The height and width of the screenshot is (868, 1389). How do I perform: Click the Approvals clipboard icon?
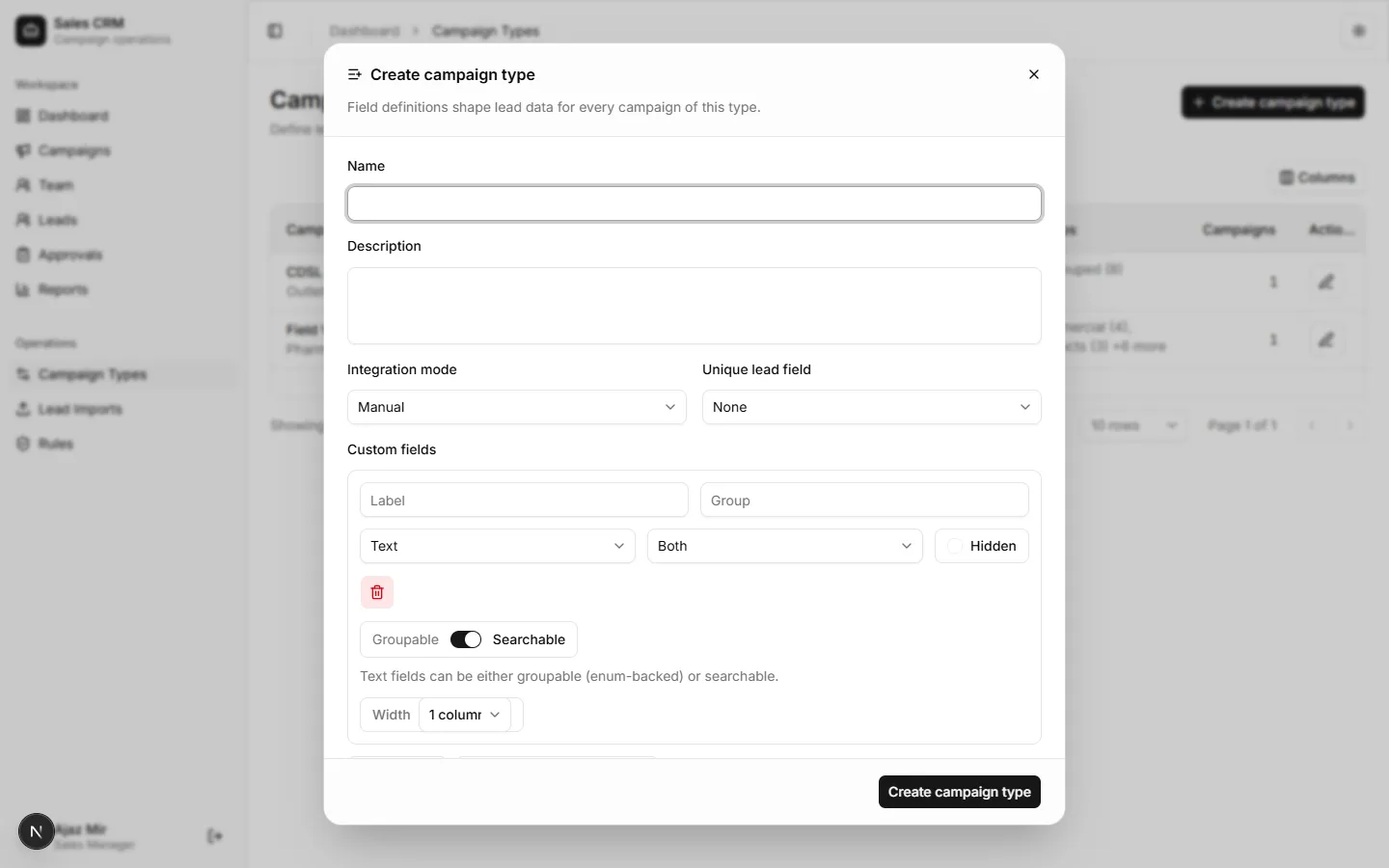coord(23,255)
